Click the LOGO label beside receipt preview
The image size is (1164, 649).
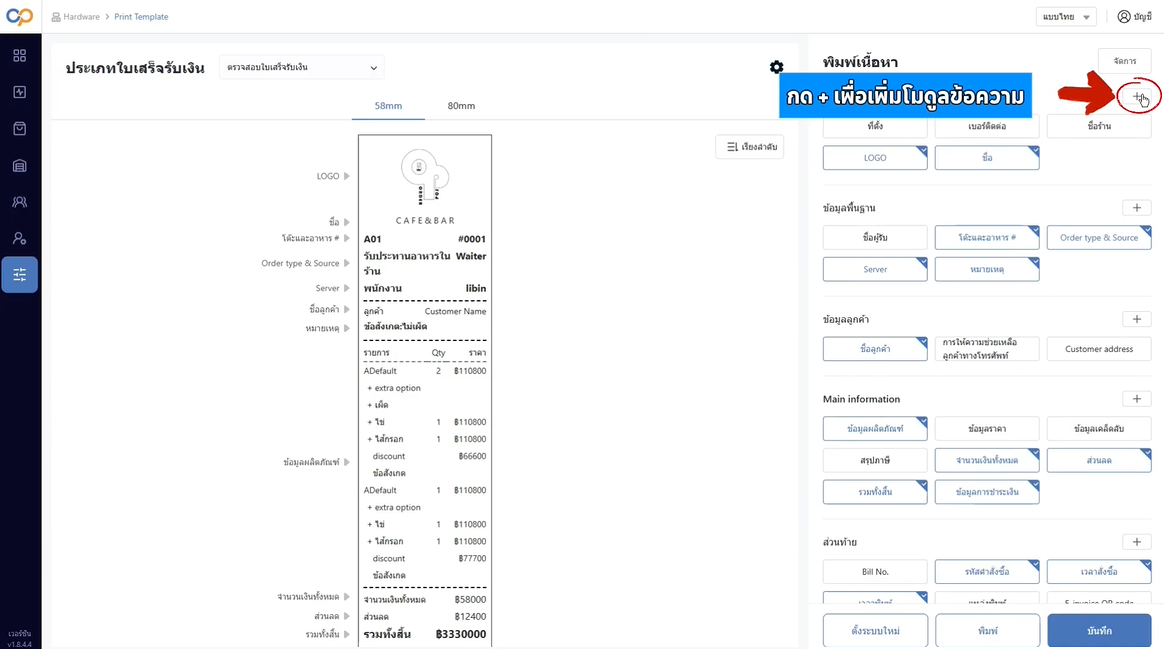328,176
